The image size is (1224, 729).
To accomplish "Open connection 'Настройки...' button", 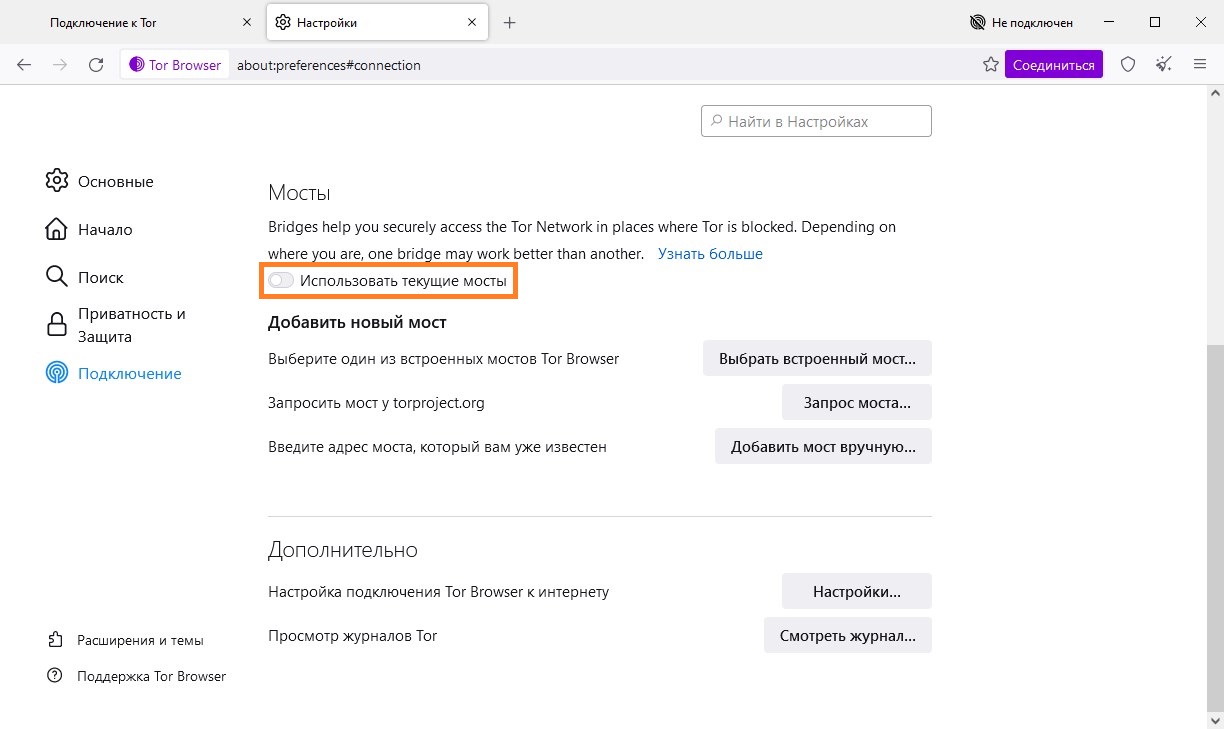I will [857, 591].
